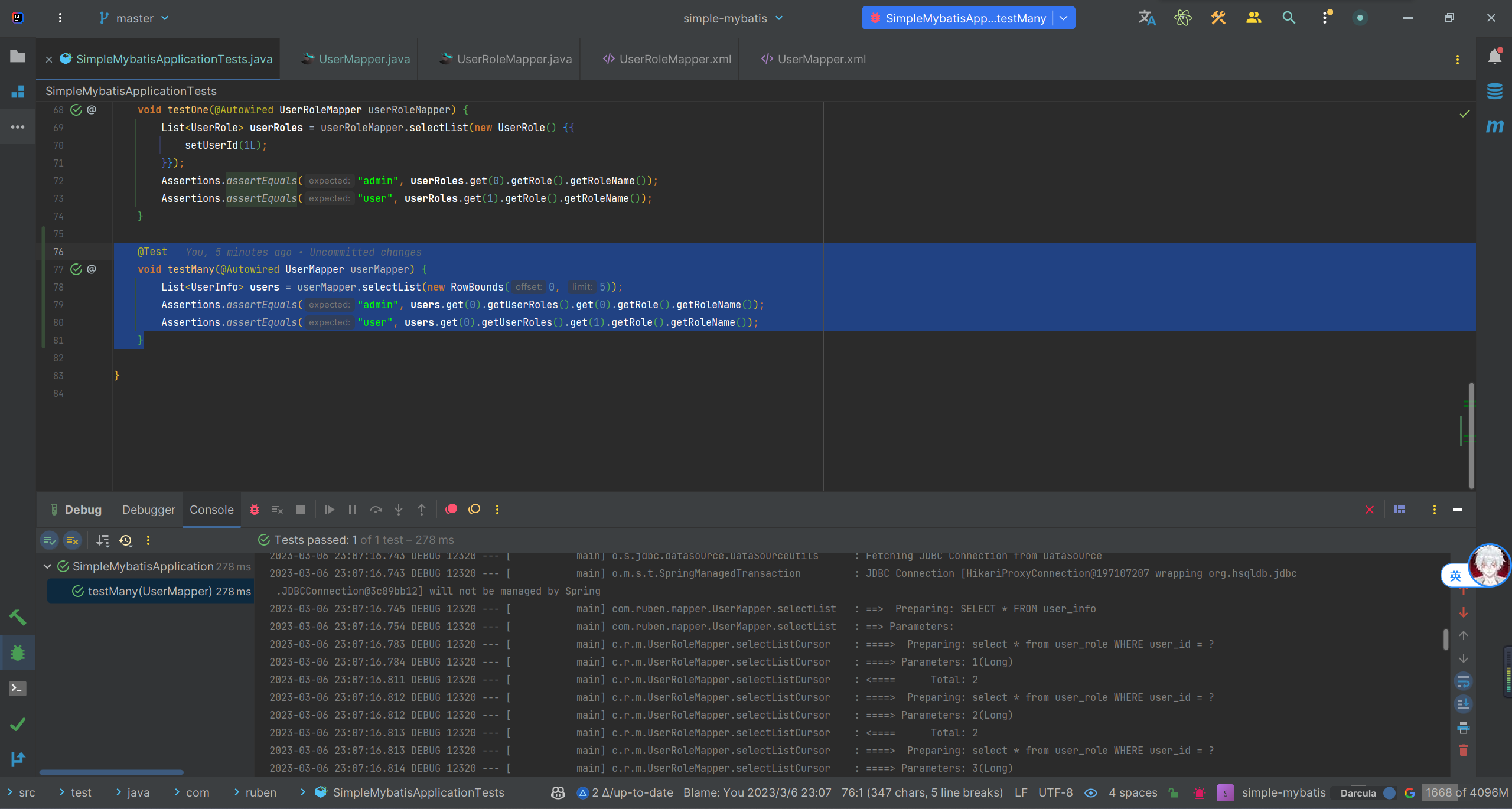This screenshot has height=809, width=1512.
Task: Rerun the debug session with the bug icon
Action: coord(255,510)
